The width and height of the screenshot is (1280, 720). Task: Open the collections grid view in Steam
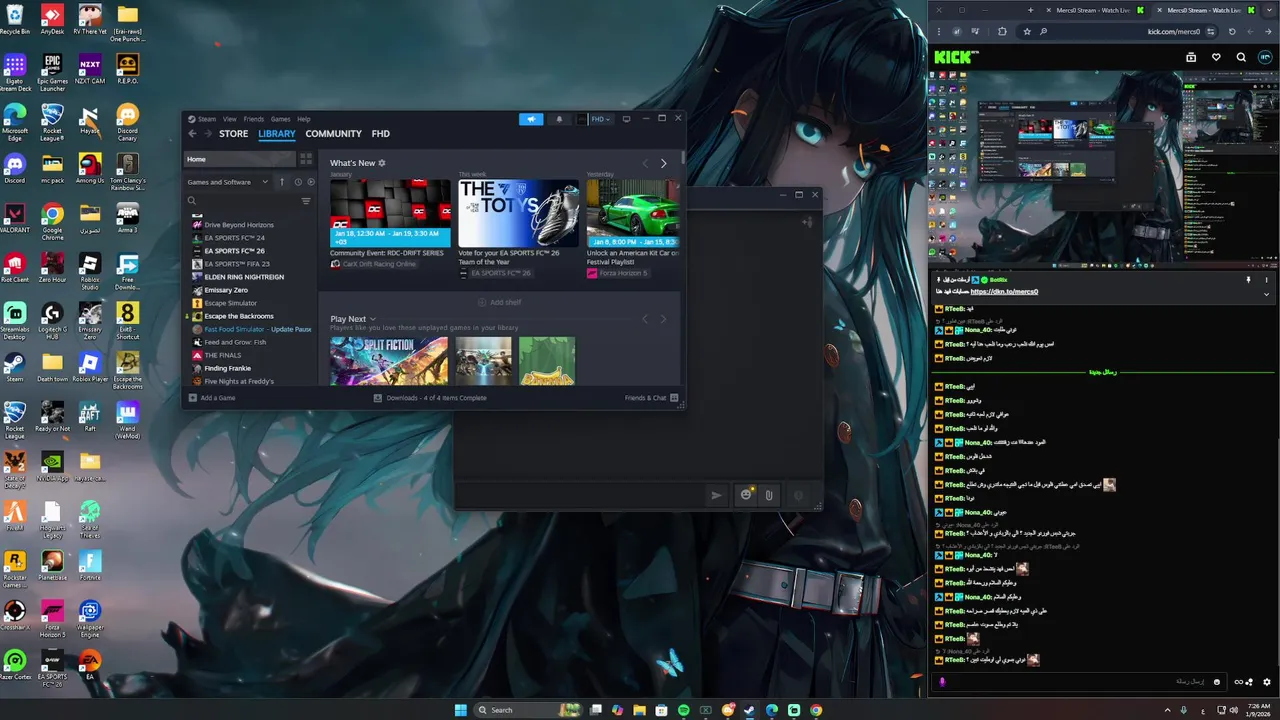point(306,159)
